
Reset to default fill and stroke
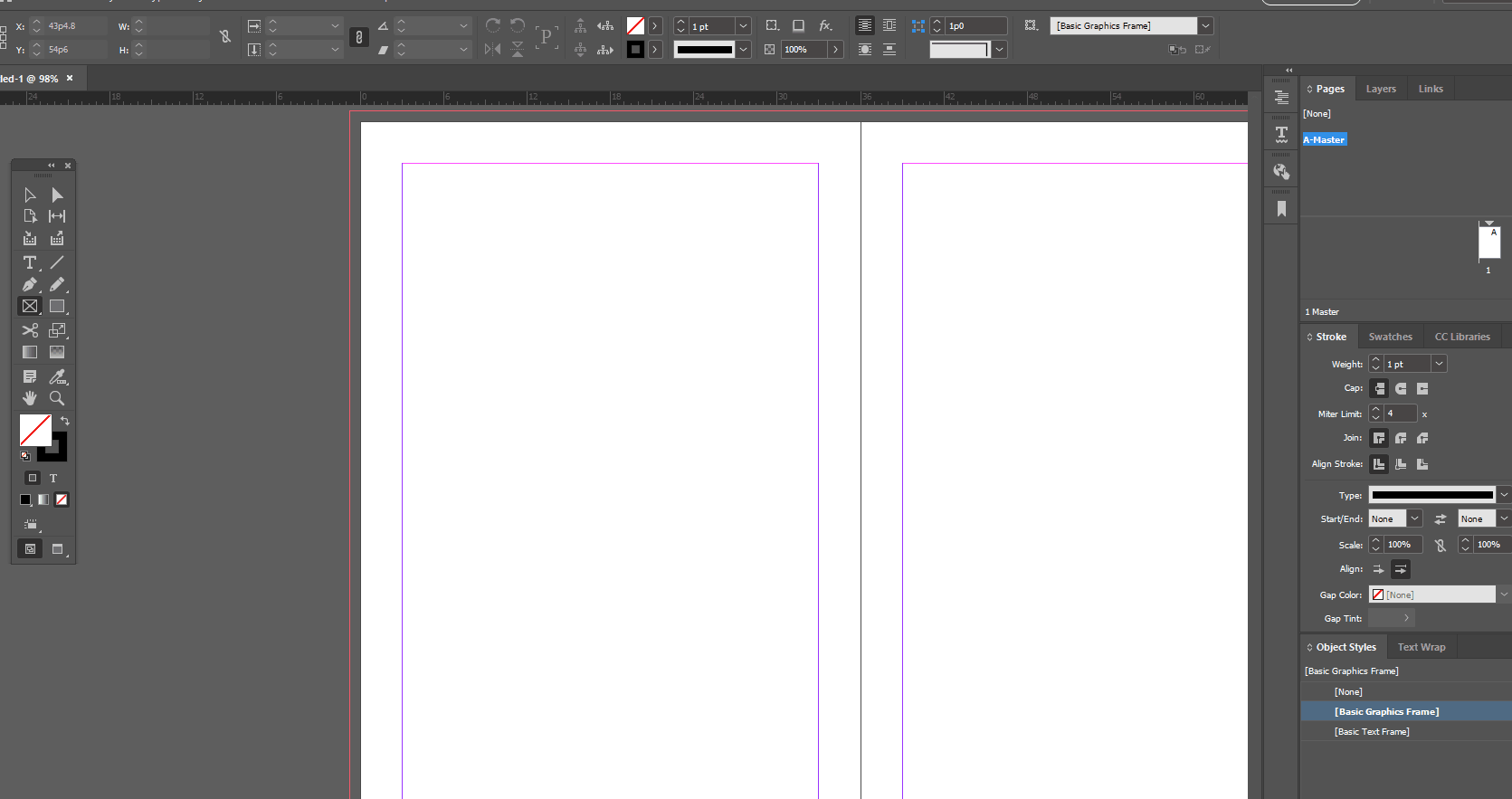25,456
